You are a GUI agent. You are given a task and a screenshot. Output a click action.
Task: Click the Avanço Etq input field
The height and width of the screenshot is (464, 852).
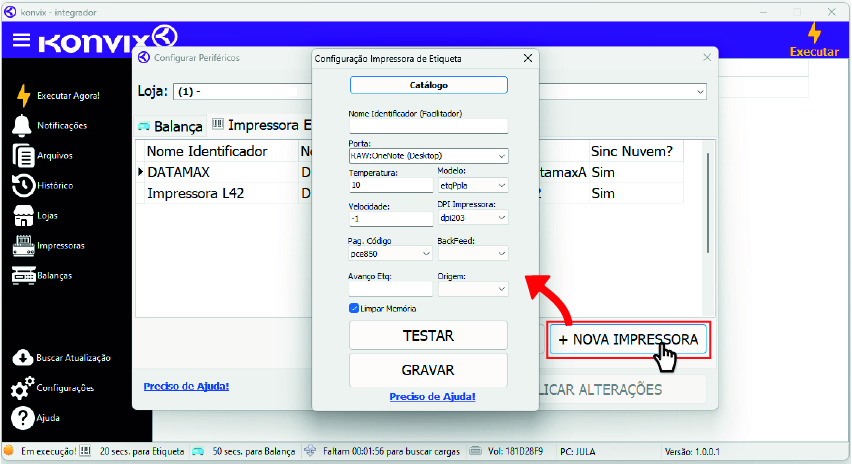tap(390, 289)
